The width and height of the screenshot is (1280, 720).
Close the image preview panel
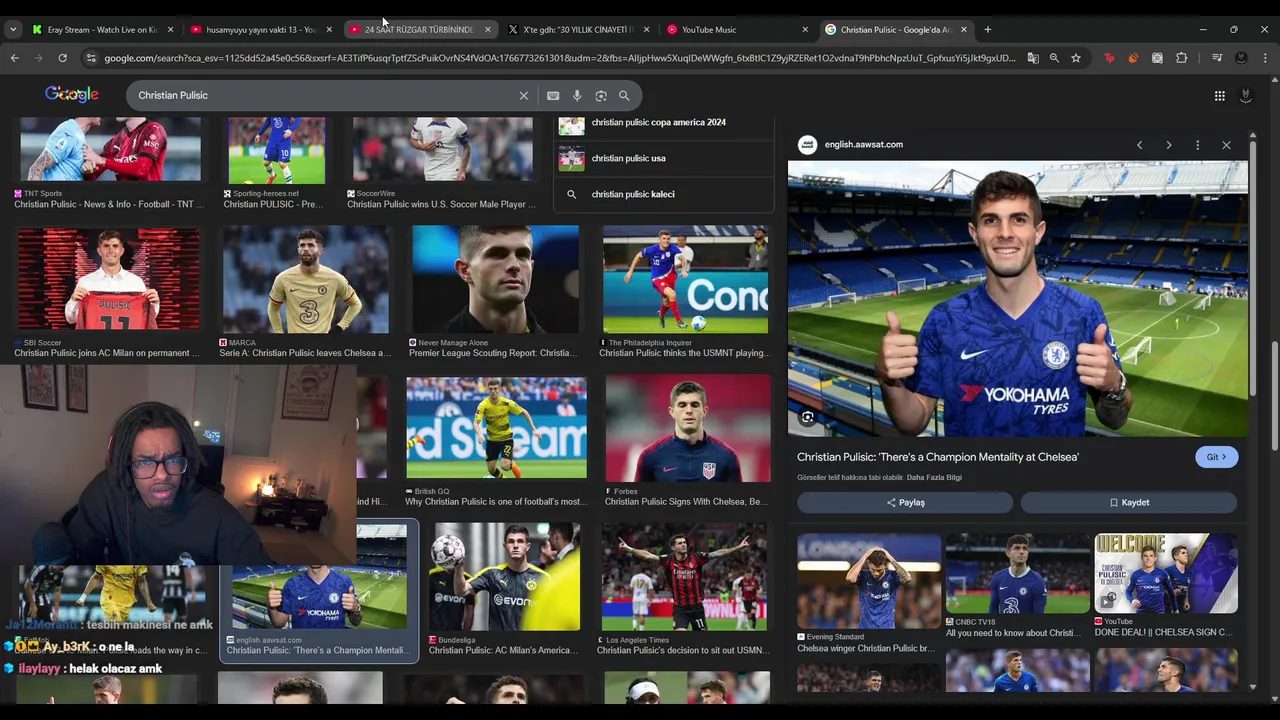click(x=1226, y=145)
